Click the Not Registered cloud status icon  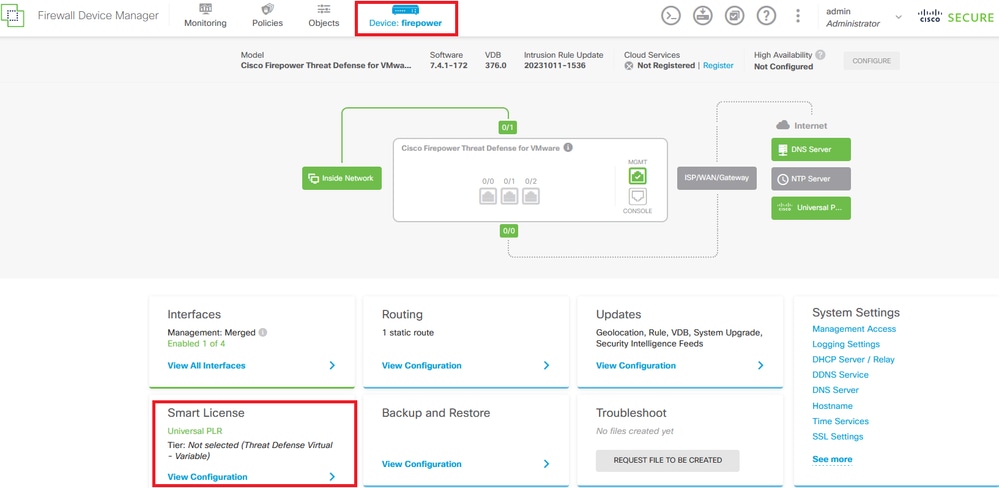click(x=629, y=66)
